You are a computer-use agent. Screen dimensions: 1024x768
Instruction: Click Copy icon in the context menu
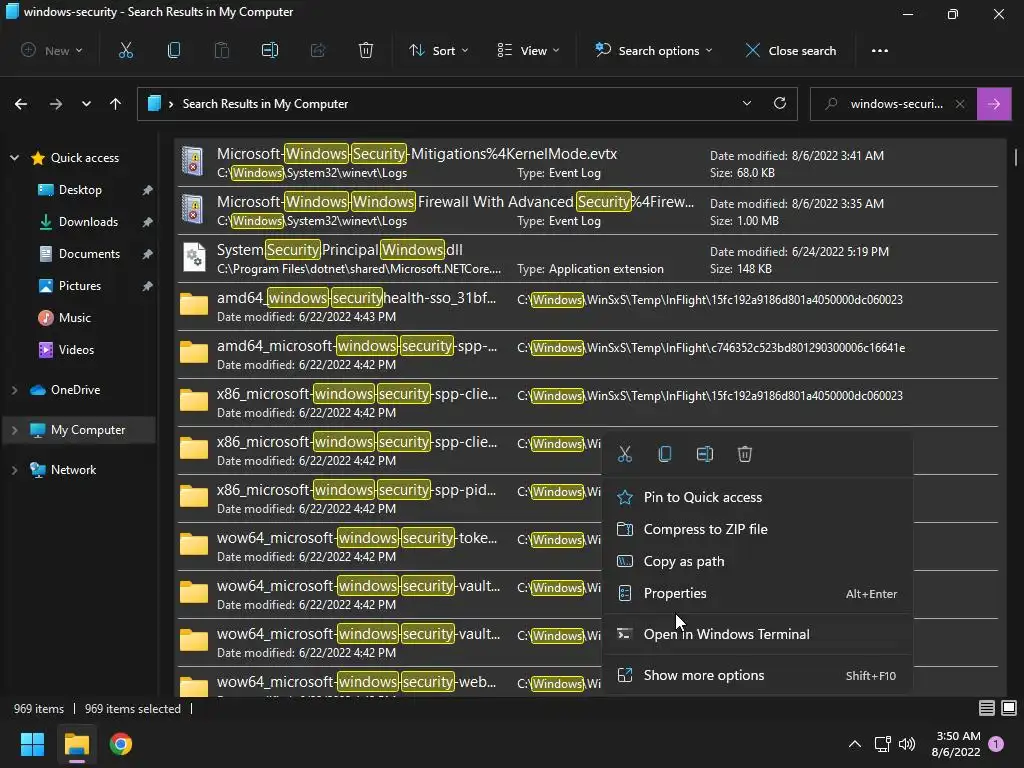coord(665,454)
